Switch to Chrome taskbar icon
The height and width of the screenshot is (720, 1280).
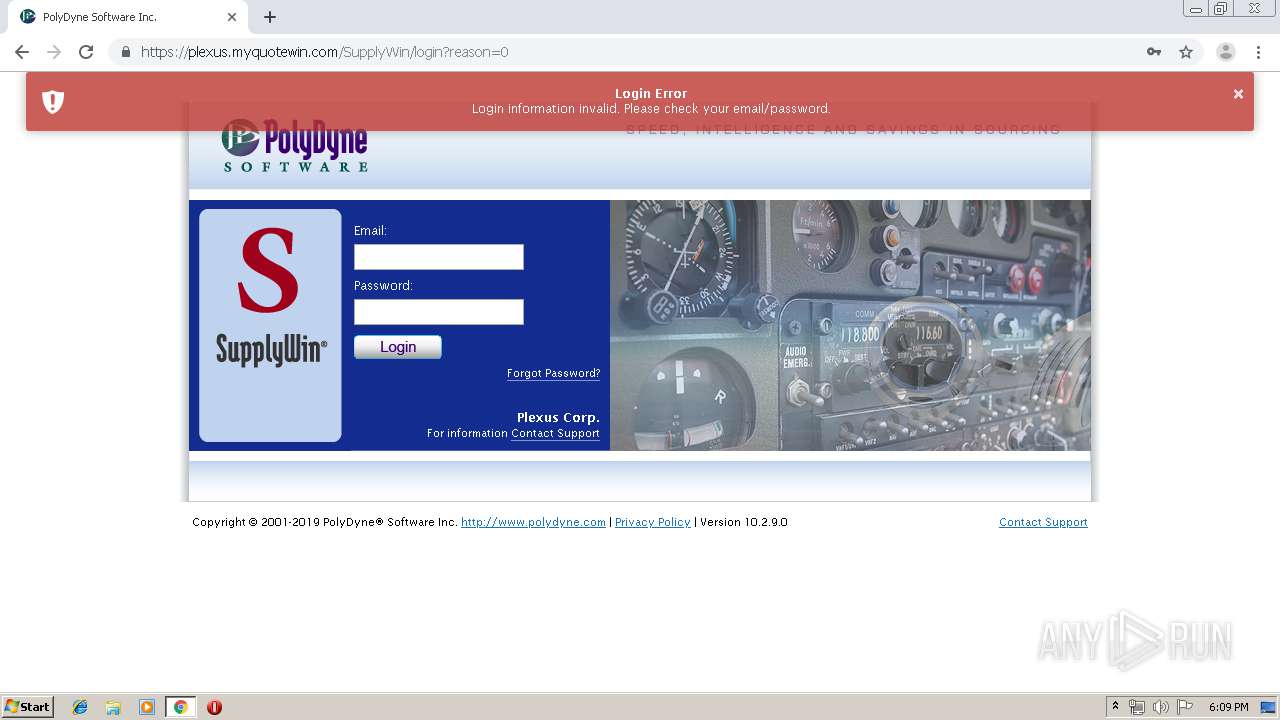coord(180,707)
